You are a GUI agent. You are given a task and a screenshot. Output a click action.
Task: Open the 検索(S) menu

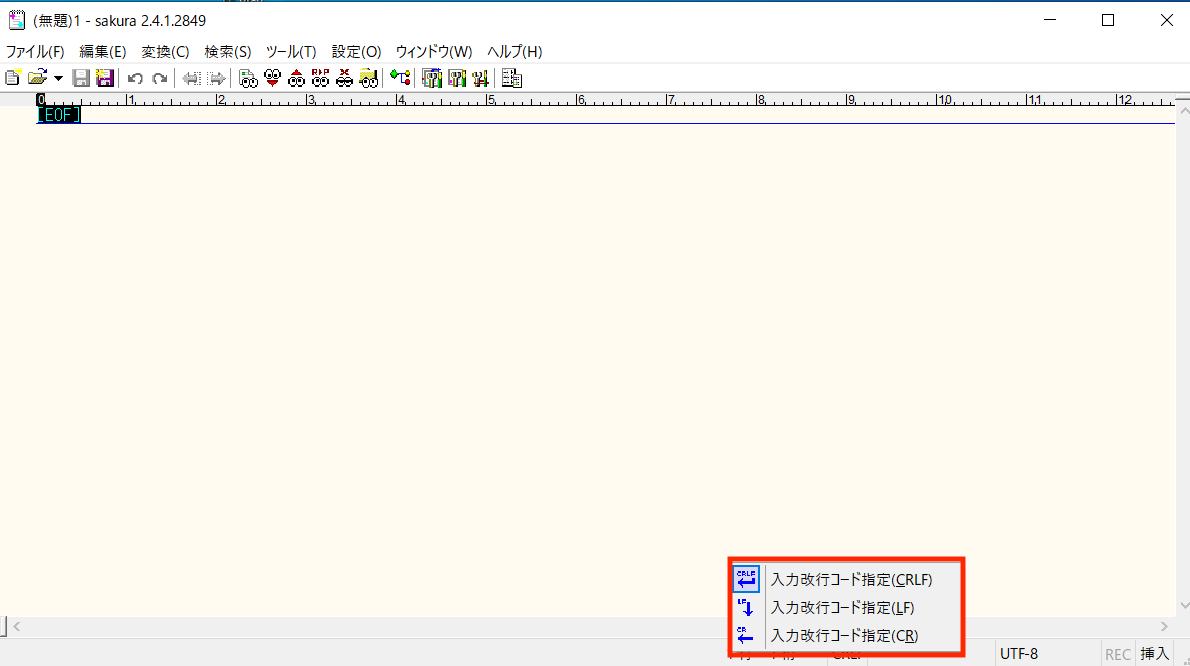coord(228,52)
